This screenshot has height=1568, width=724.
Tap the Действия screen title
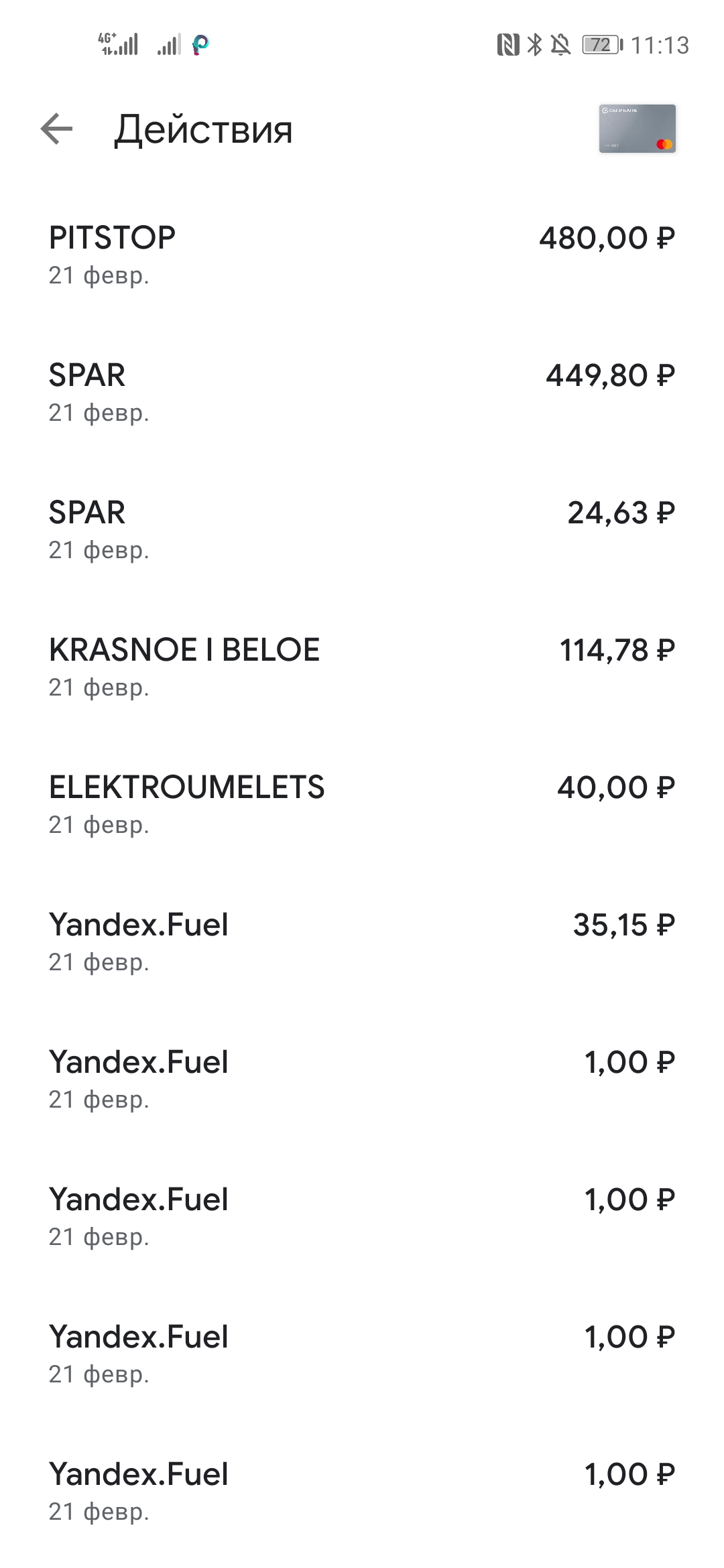tap(203, 130)
